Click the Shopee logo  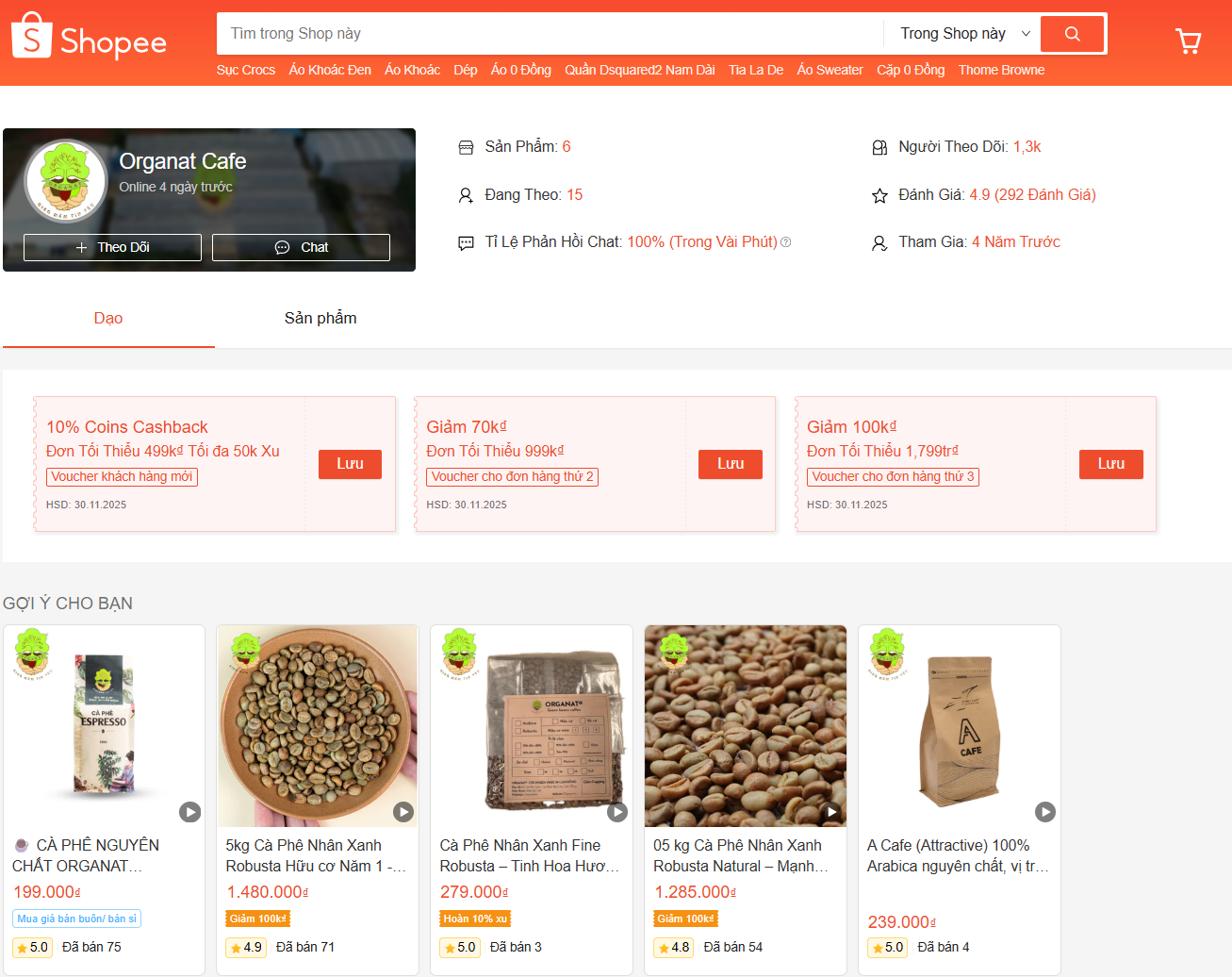click(x=88, y=36)
